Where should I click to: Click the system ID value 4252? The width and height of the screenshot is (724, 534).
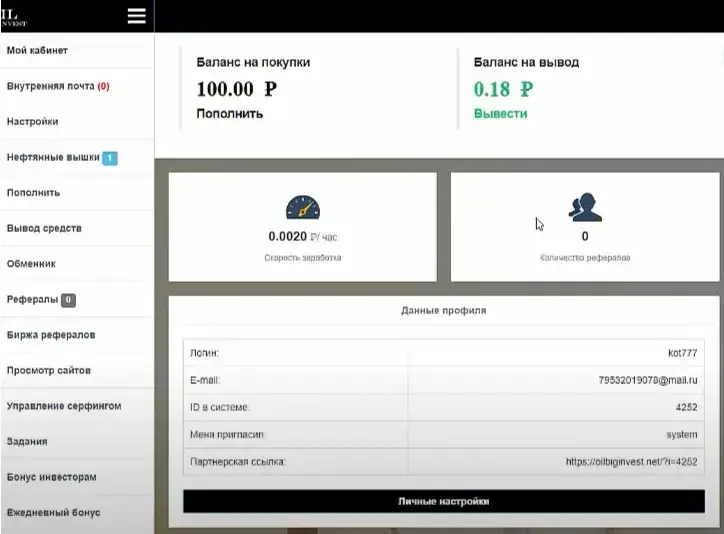click(687, 407)
